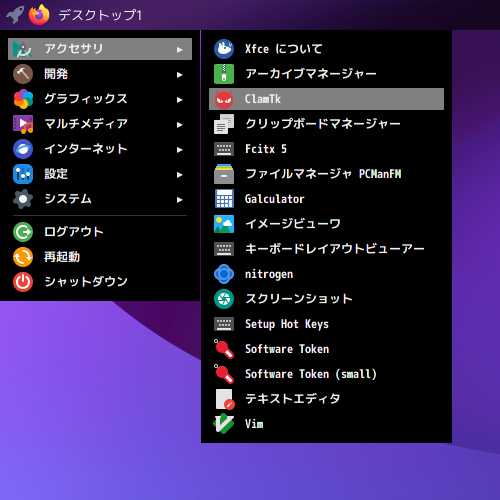This screenshot has height=500, width=500.
Task: Click the システム gear icon
Action: pos(23,199)
